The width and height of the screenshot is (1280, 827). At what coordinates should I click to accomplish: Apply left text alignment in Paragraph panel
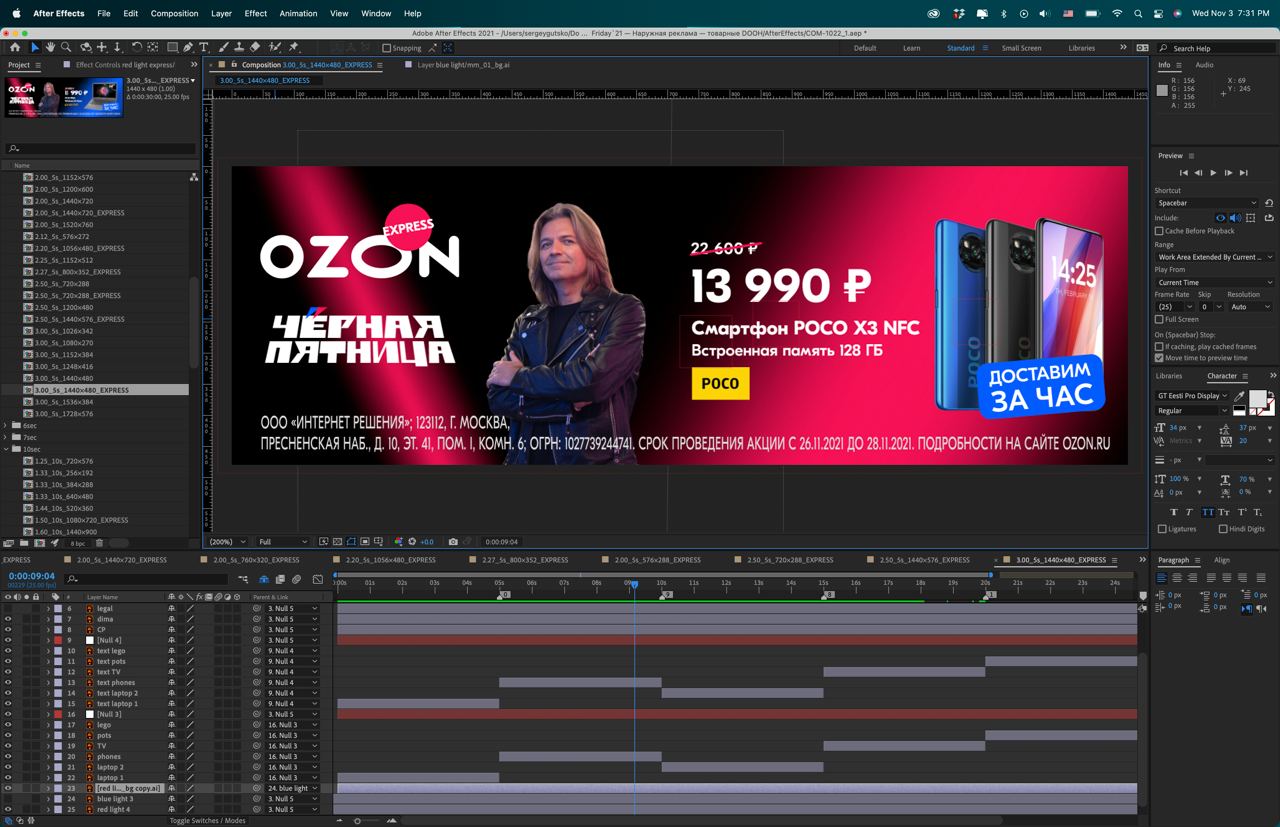[1162, 577]
